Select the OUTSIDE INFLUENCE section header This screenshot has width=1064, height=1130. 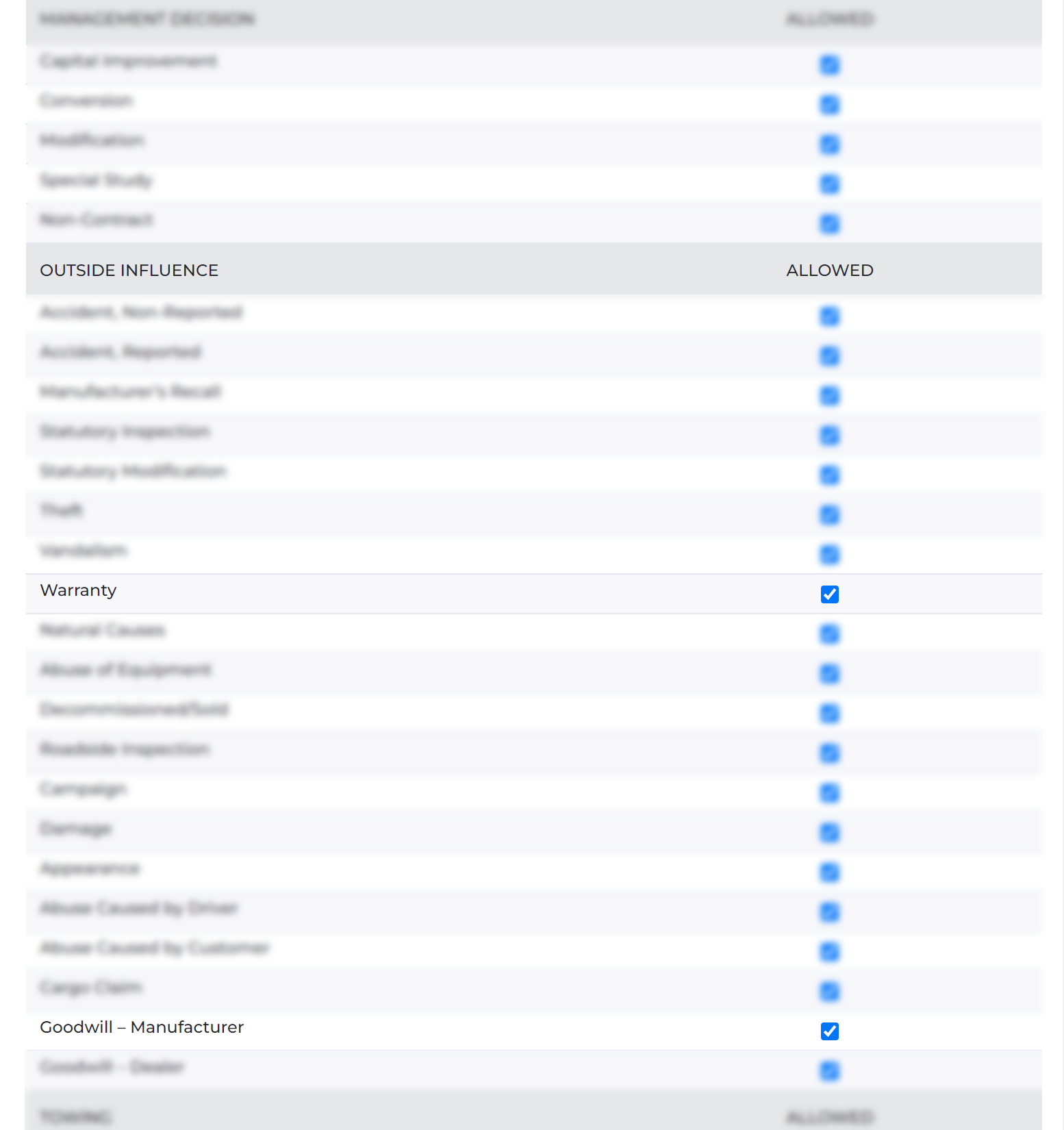[129, 270]
